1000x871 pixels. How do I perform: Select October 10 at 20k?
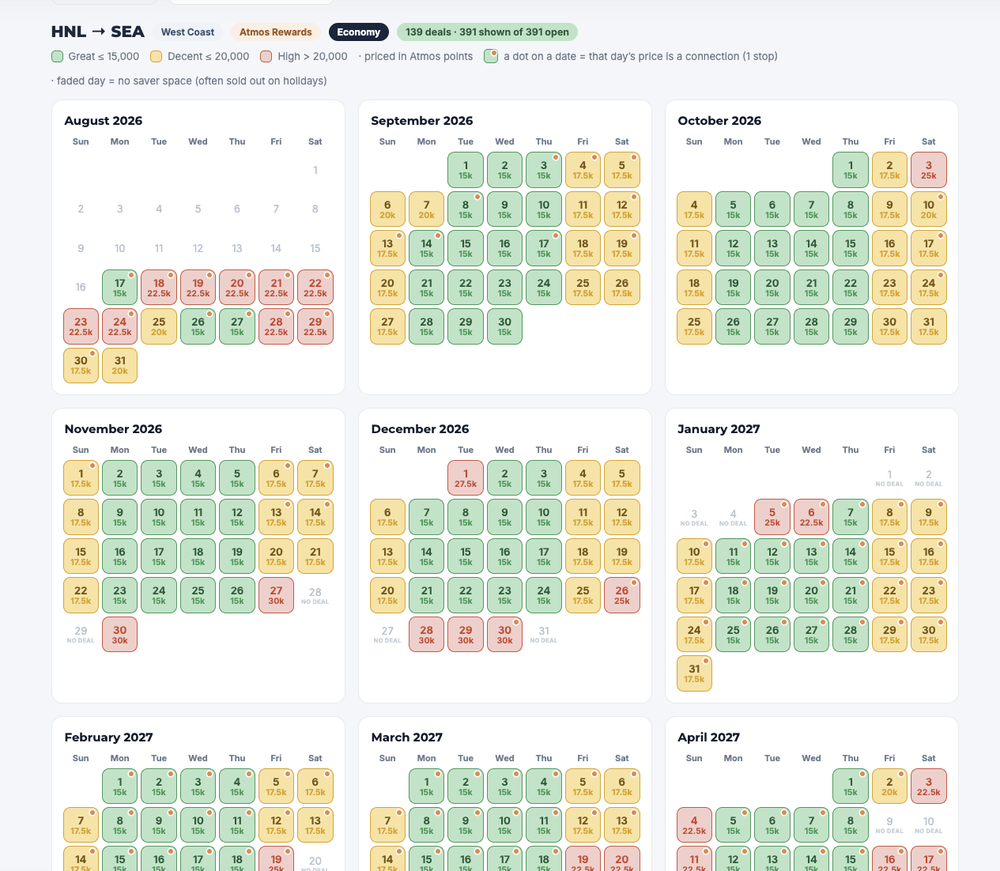click(929, 209)
